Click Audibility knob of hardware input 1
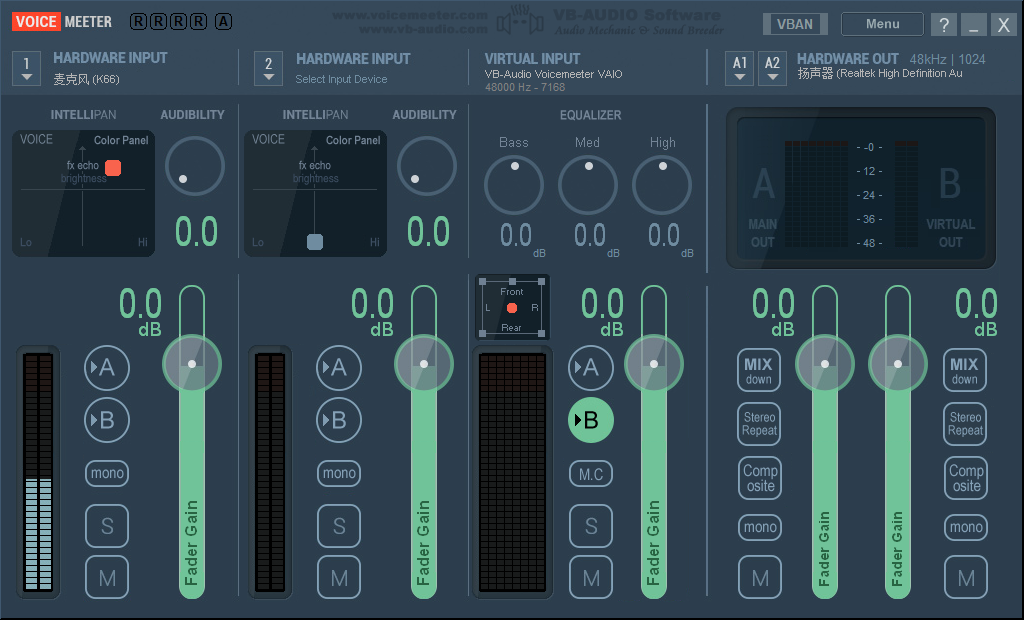 [x=195, y=166]
